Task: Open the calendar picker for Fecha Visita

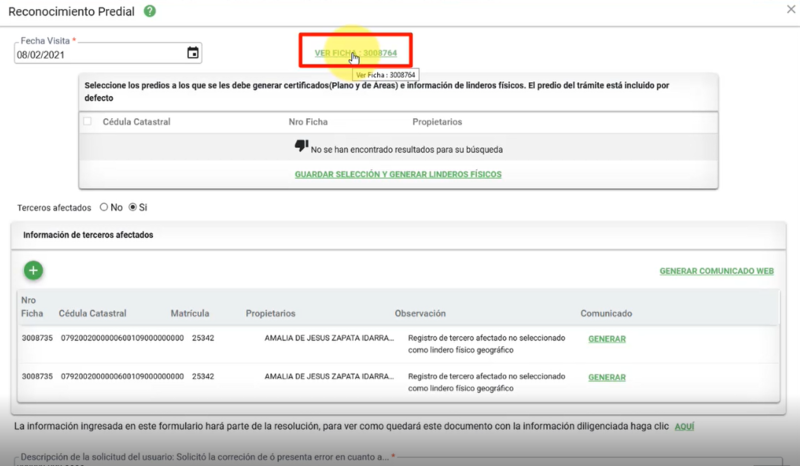Action: pyautogui.click(x=192, y=53)
